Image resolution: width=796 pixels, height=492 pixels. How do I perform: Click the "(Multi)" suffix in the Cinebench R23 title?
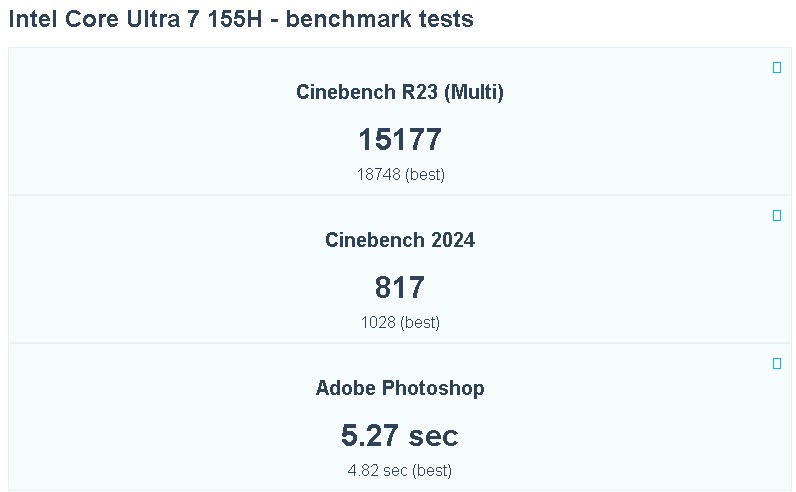(x=474, y=93)
